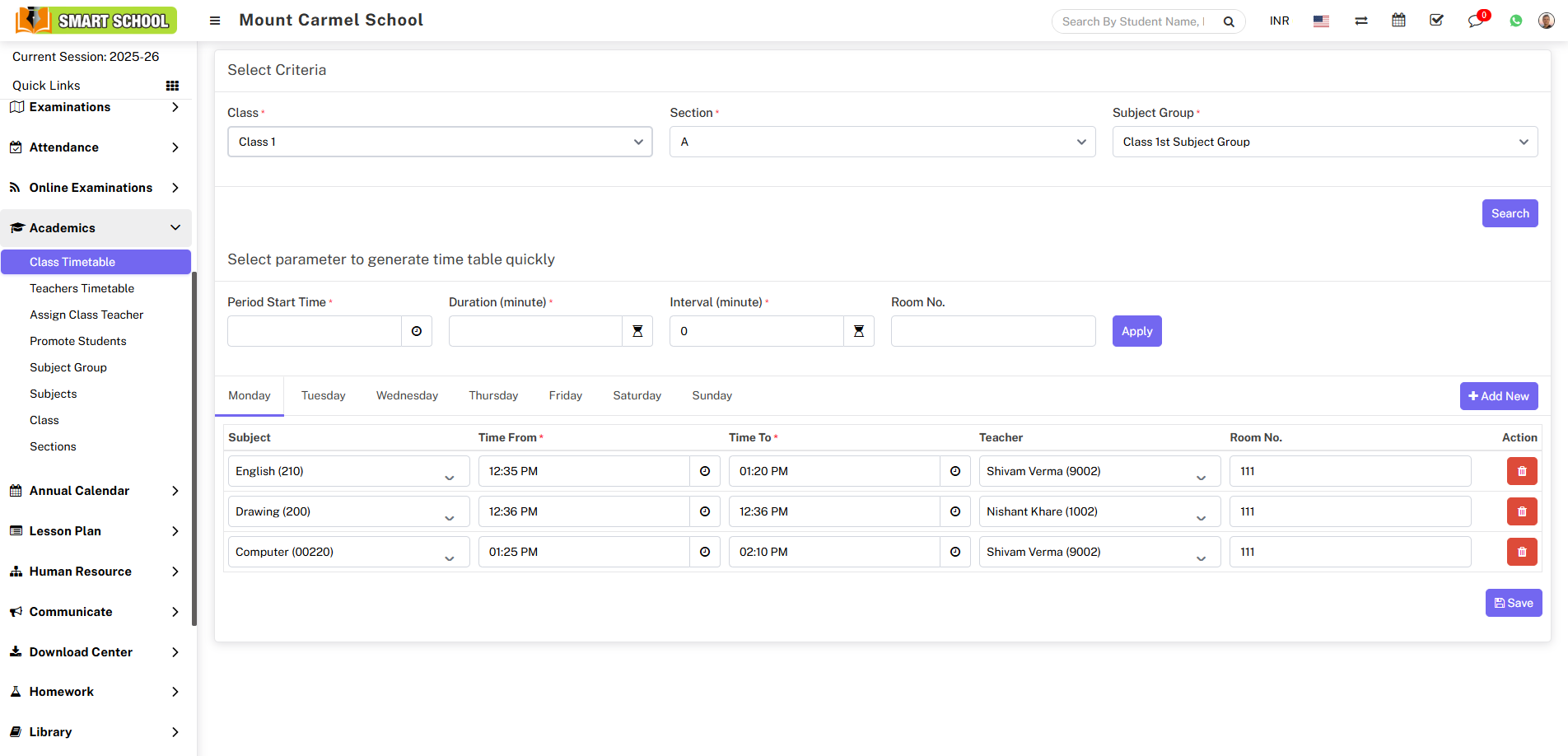Open the task checklist icon in header
This screenshot has width=1568, height=756.
coord(1436,21)
